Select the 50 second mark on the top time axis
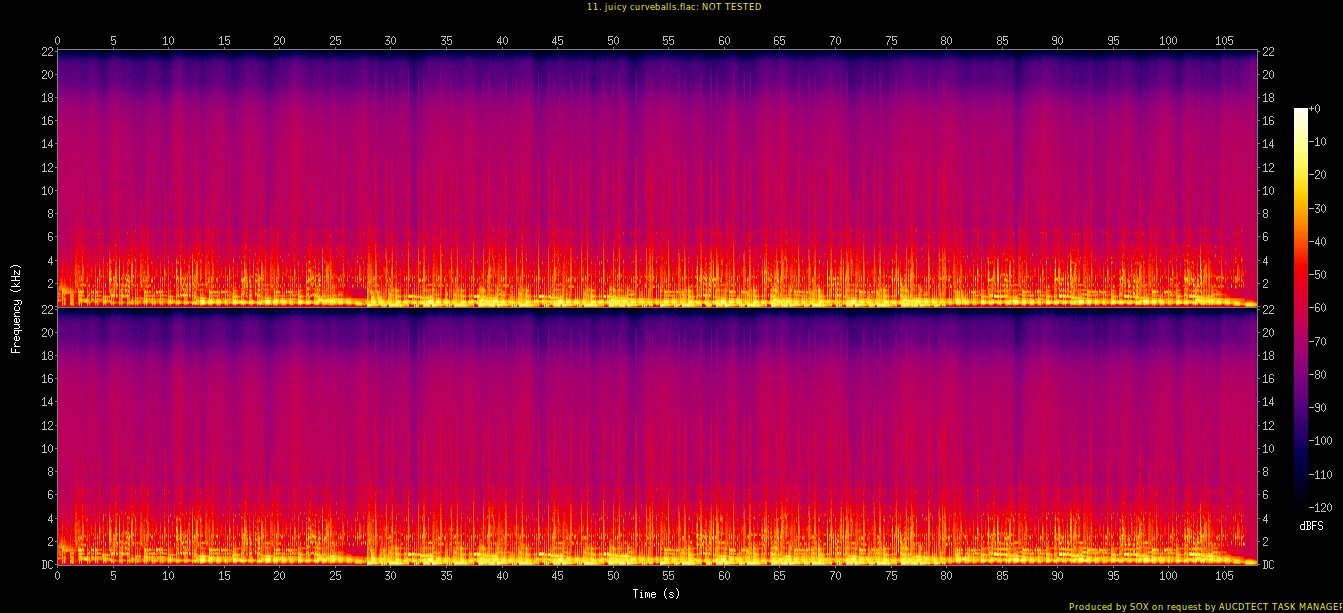Image resolution: width=1343 pixels, height=613 pixels. point(612,41)
